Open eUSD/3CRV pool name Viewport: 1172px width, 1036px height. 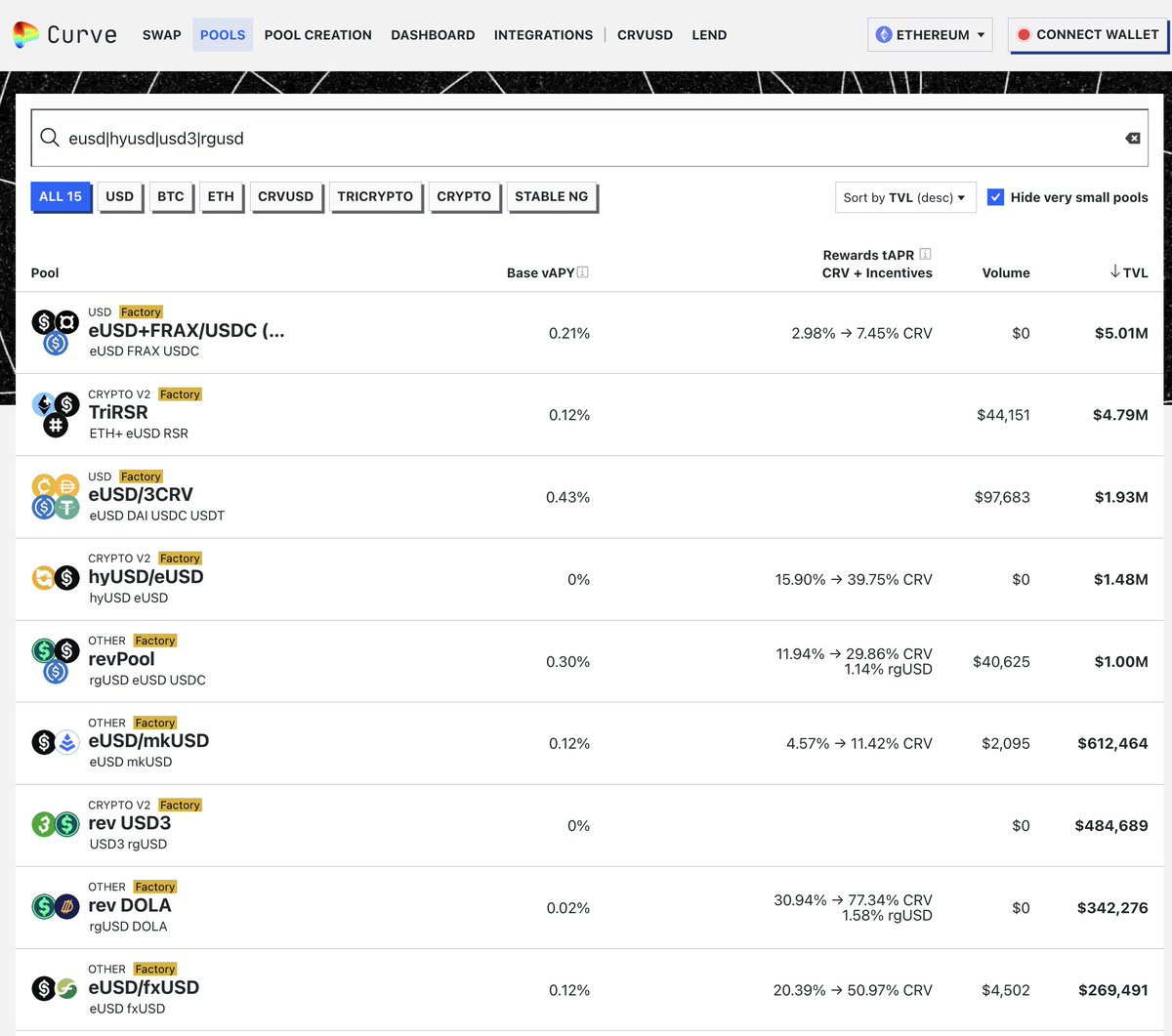(x=141, y=495)
